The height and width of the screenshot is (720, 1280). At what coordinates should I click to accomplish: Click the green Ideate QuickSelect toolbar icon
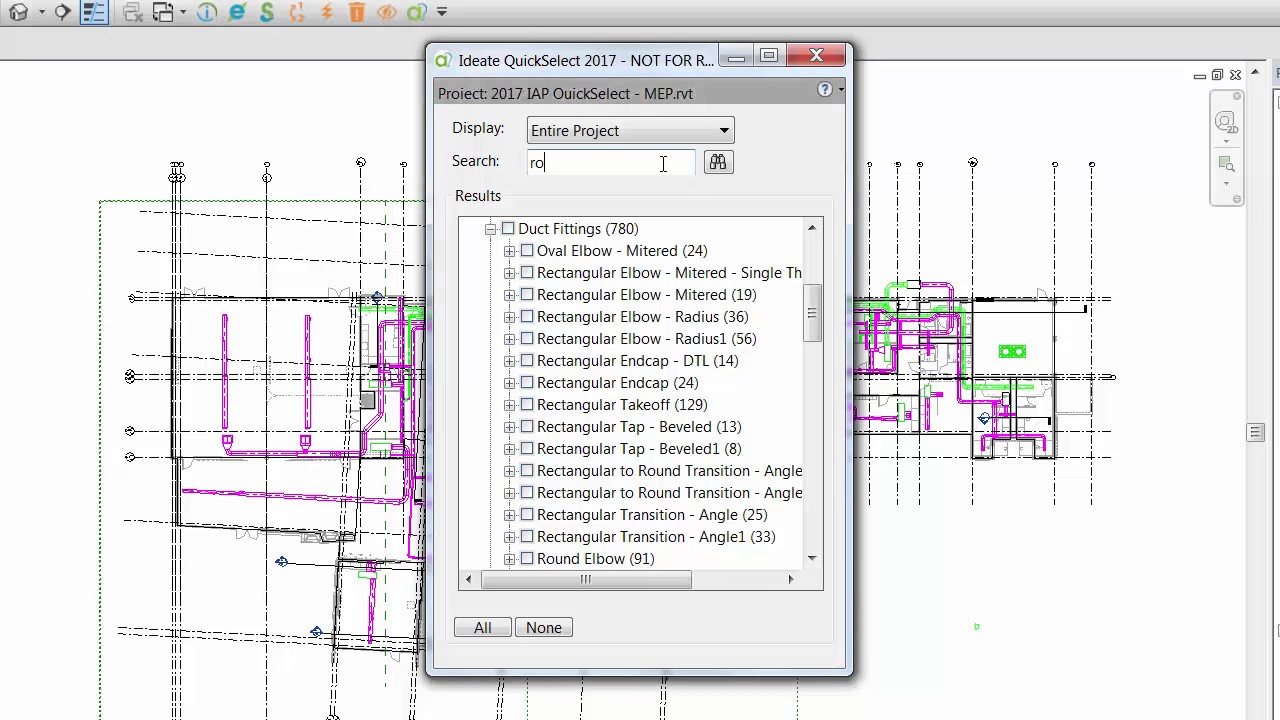coord(417,13)
